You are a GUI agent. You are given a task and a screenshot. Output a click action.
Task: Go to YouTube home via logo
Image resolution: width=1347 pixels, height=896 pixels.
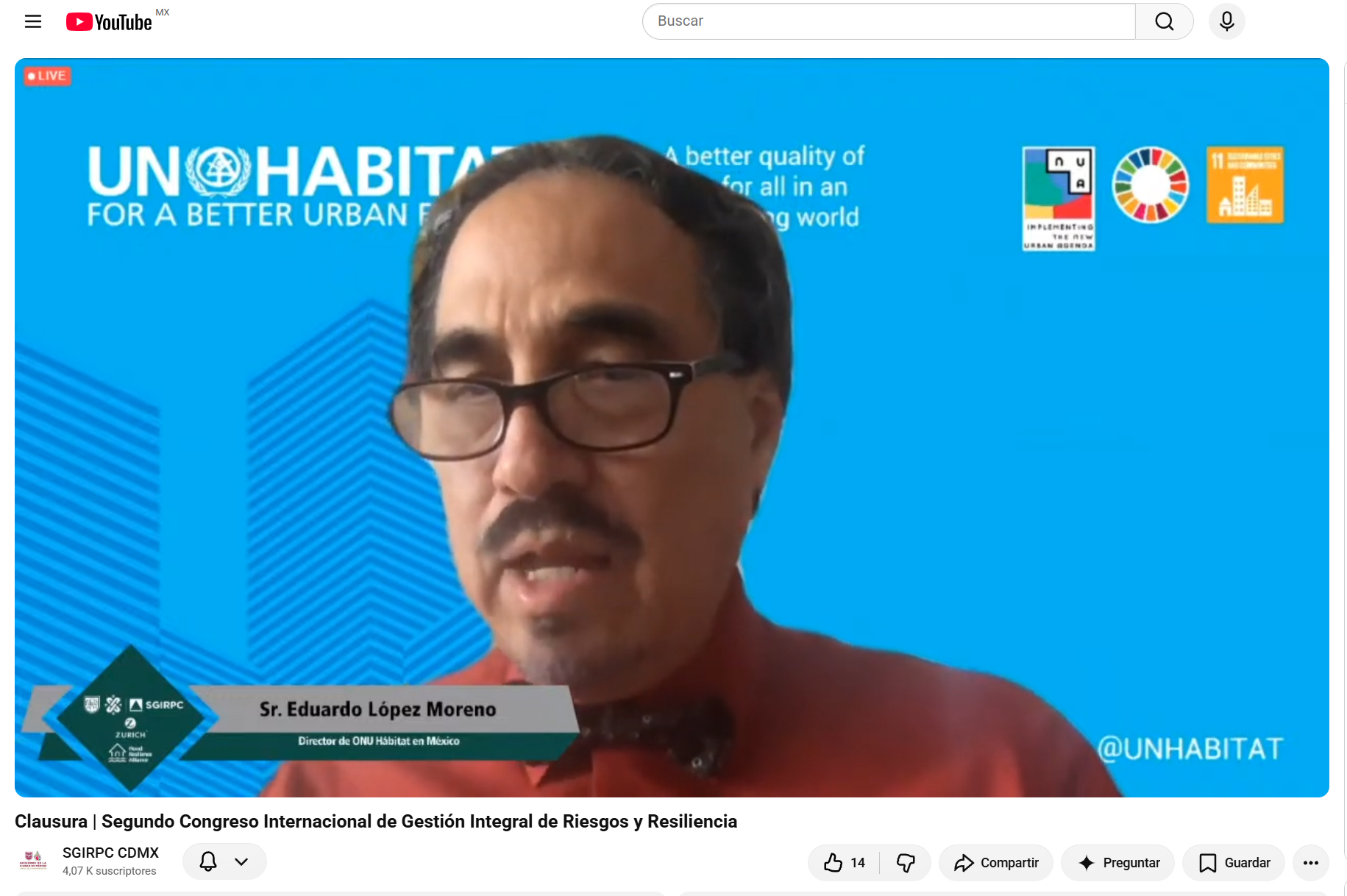110,22
